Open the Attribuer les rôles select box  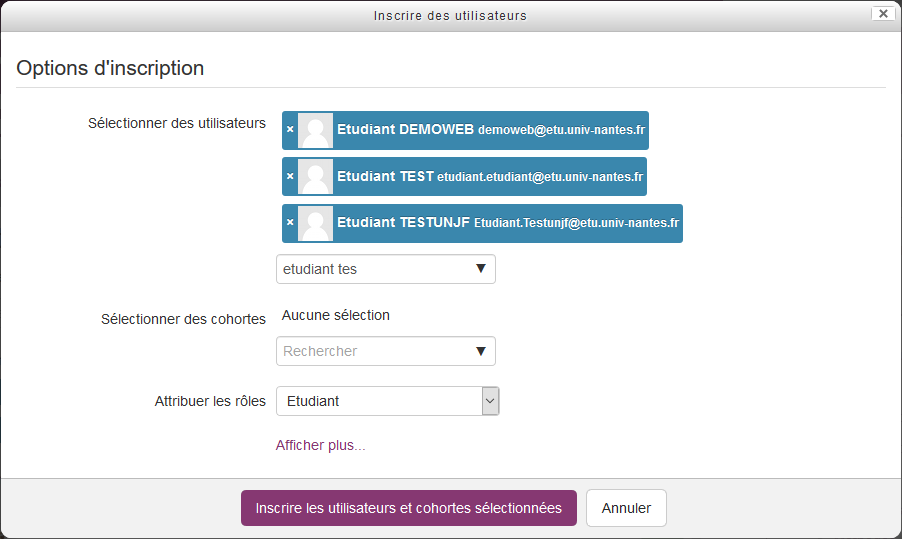(x=387, y=401)
